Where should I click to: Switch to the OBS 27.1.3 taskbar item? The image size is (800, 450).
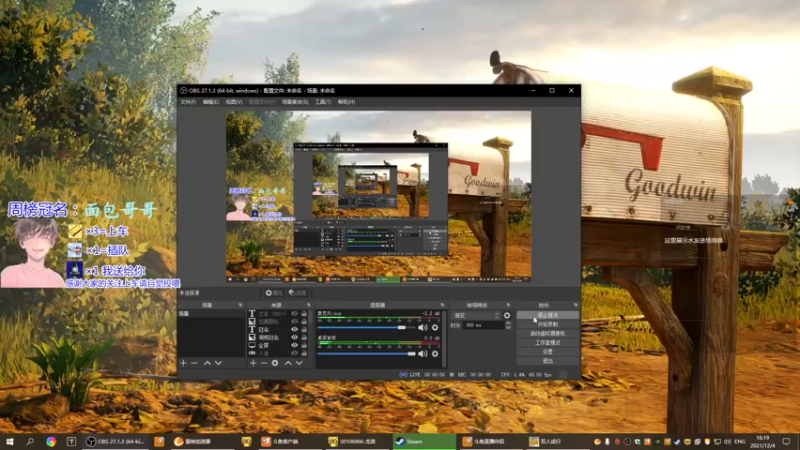[115, 441]
